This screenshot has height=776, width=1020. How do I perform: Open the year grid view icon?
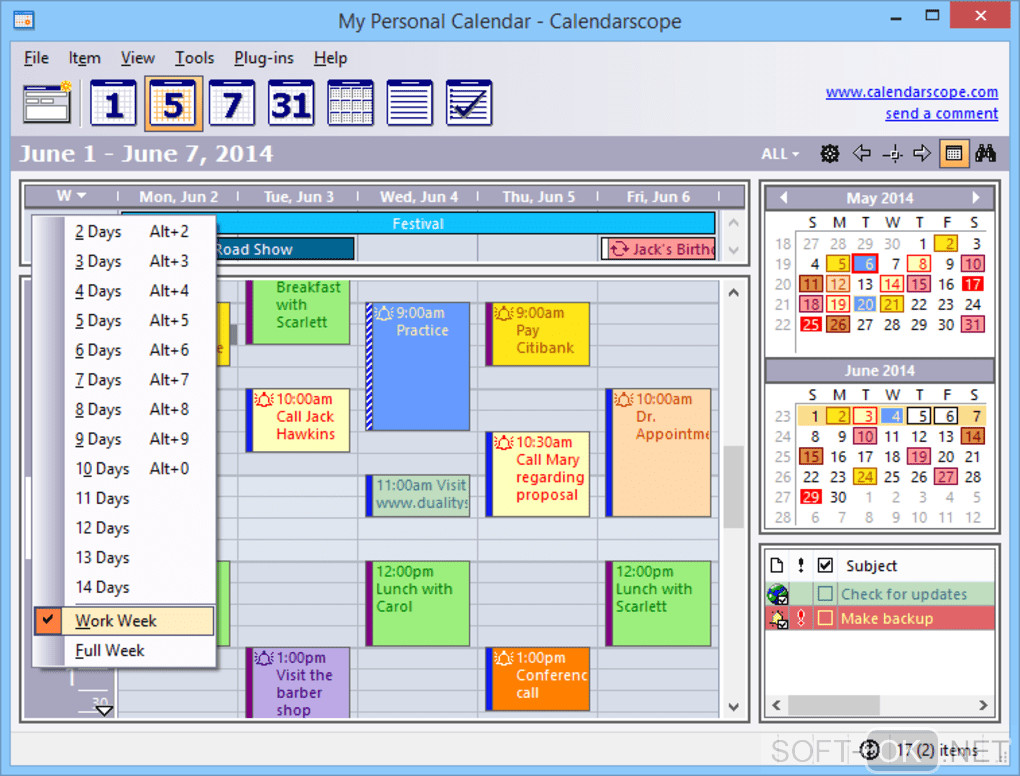click(350, 103)
